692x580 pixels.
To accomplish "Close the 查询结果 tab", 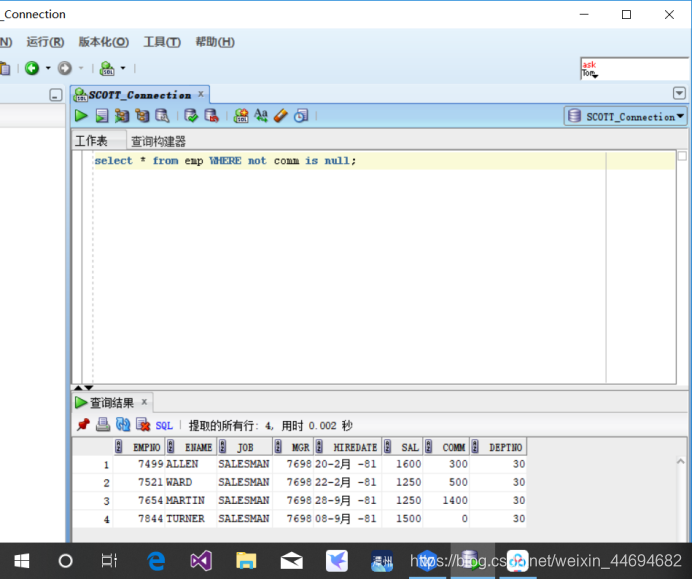I will (144, 402).
